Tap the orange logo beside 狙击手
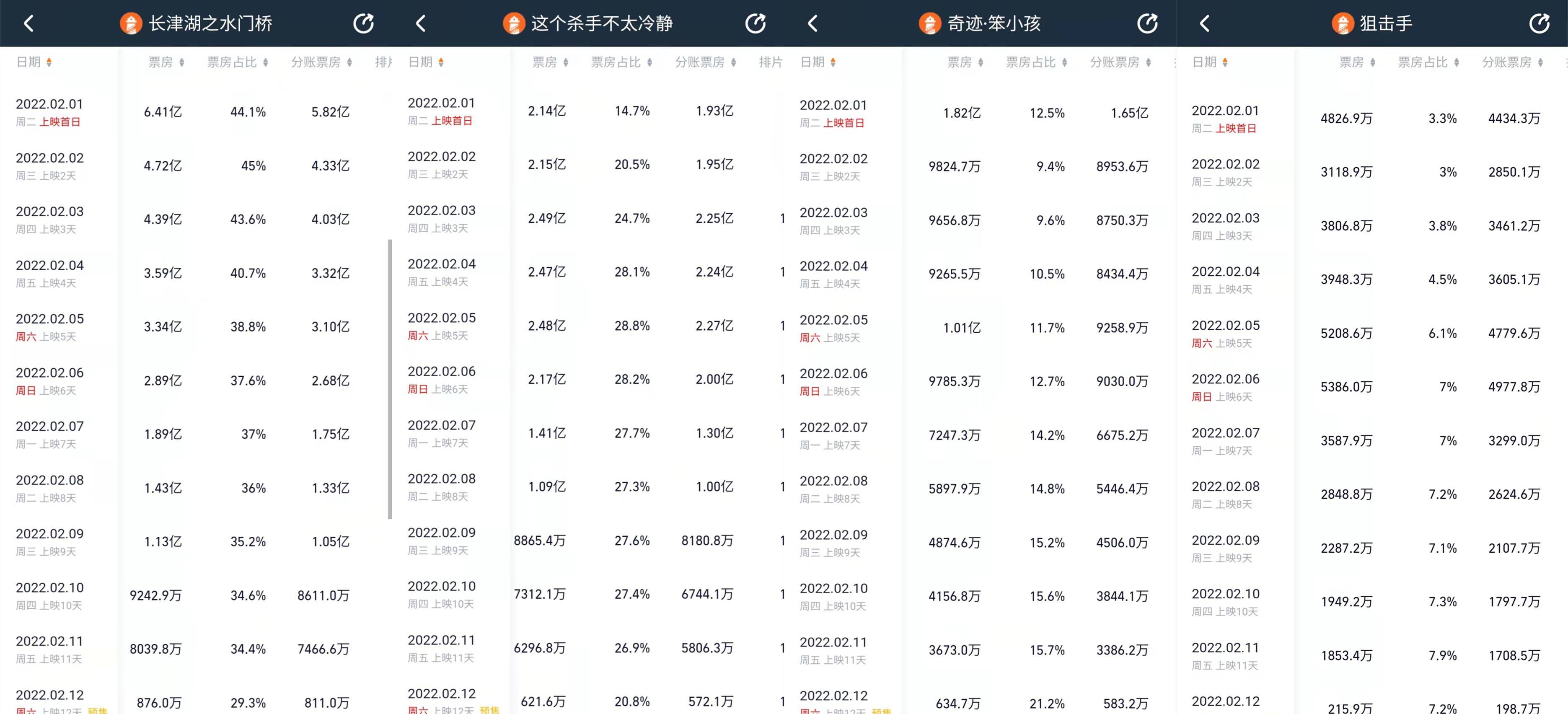 [x=1342, y=24]
